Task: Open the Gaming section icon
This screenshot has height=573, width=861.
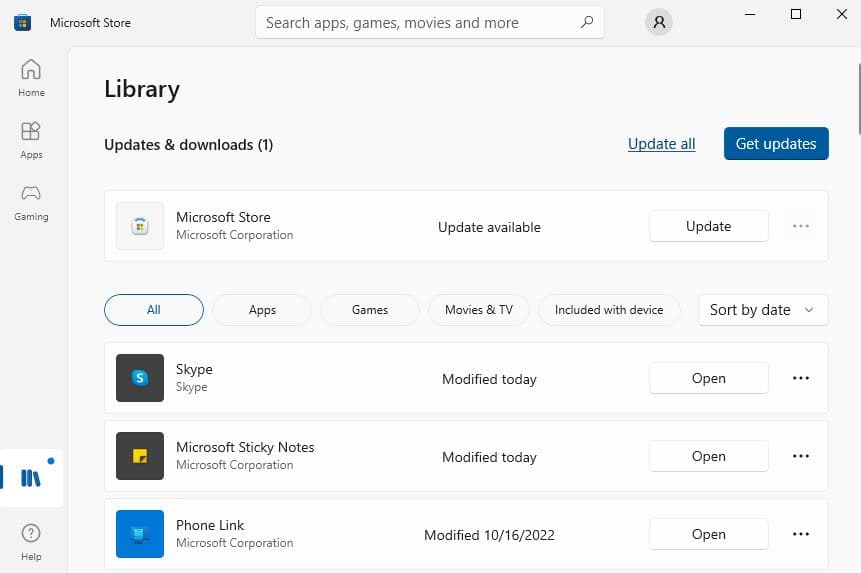Action: pyautogui.click(x=31, y=202)
